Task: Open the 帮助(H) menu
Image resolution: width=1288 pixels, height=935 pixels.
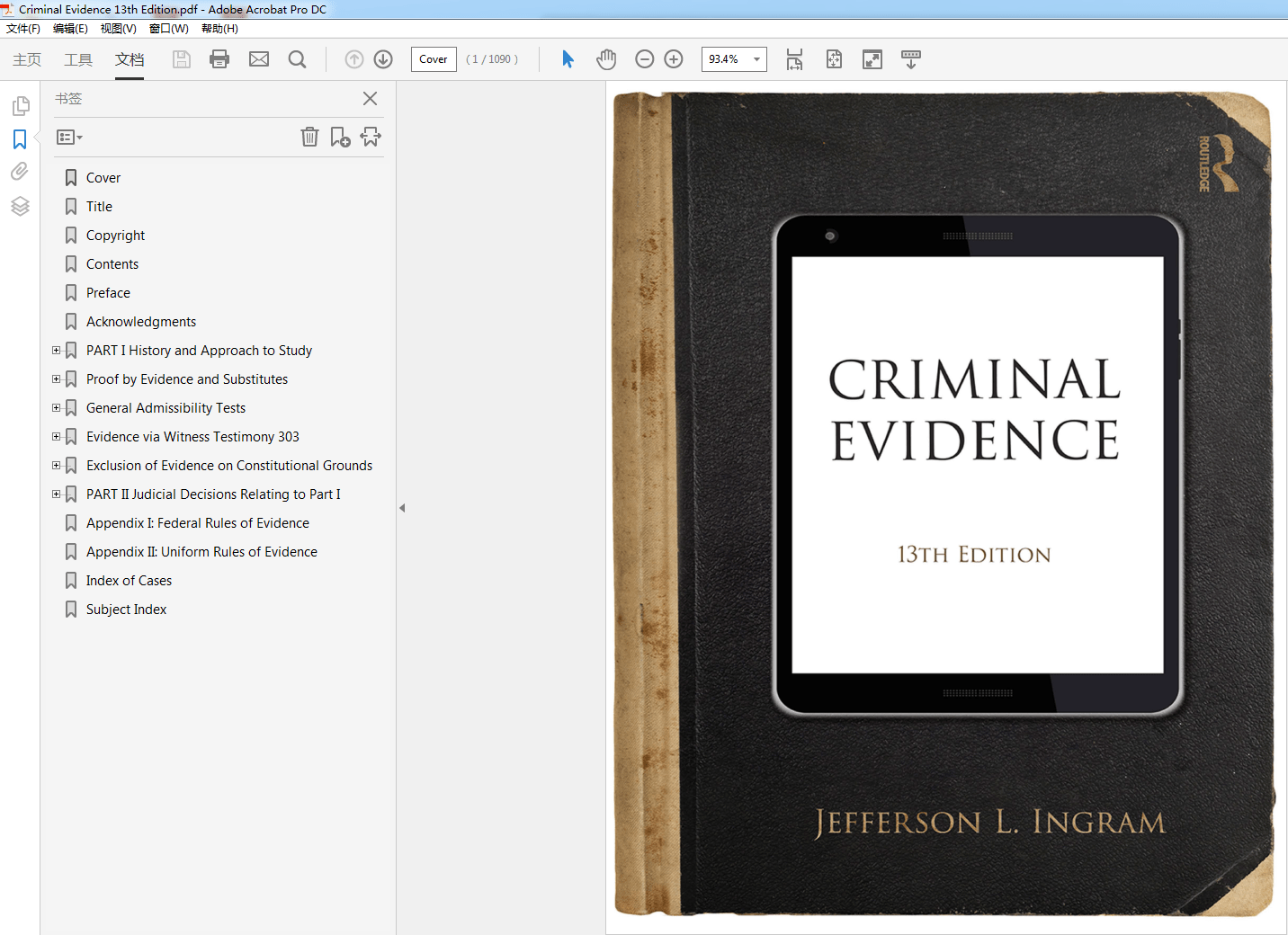Action: 219,29
